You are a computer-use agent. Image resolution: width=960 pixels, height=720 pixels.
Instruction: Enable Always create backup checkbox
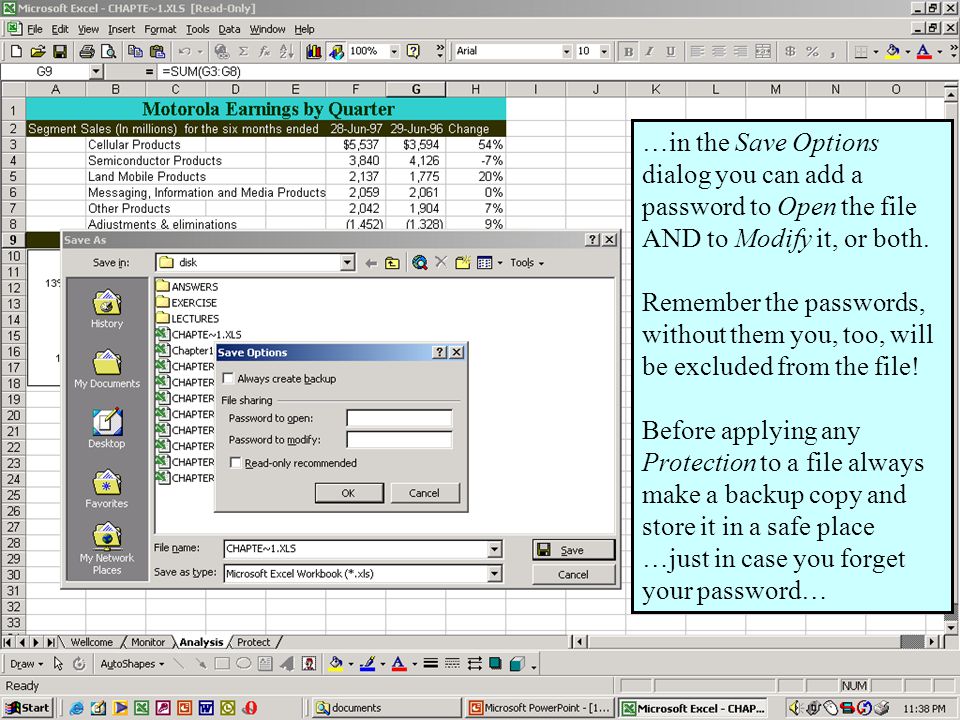click(229, 378)
